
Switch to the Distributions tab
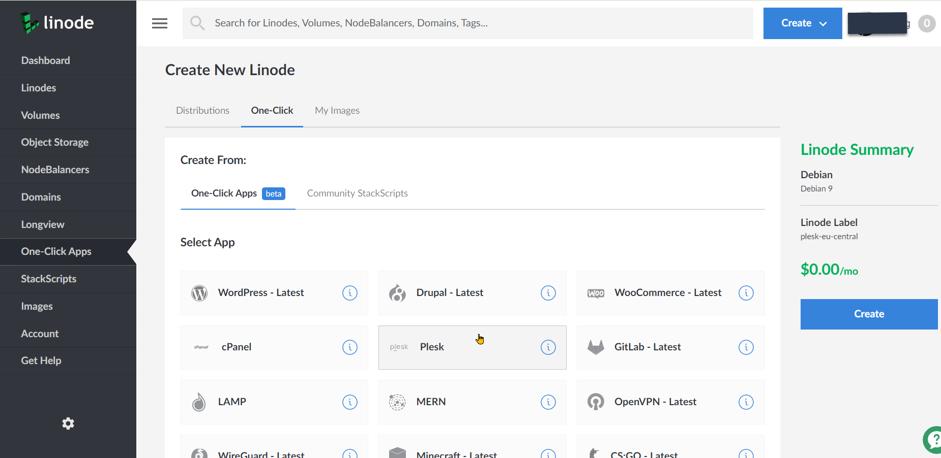[202, 110]
